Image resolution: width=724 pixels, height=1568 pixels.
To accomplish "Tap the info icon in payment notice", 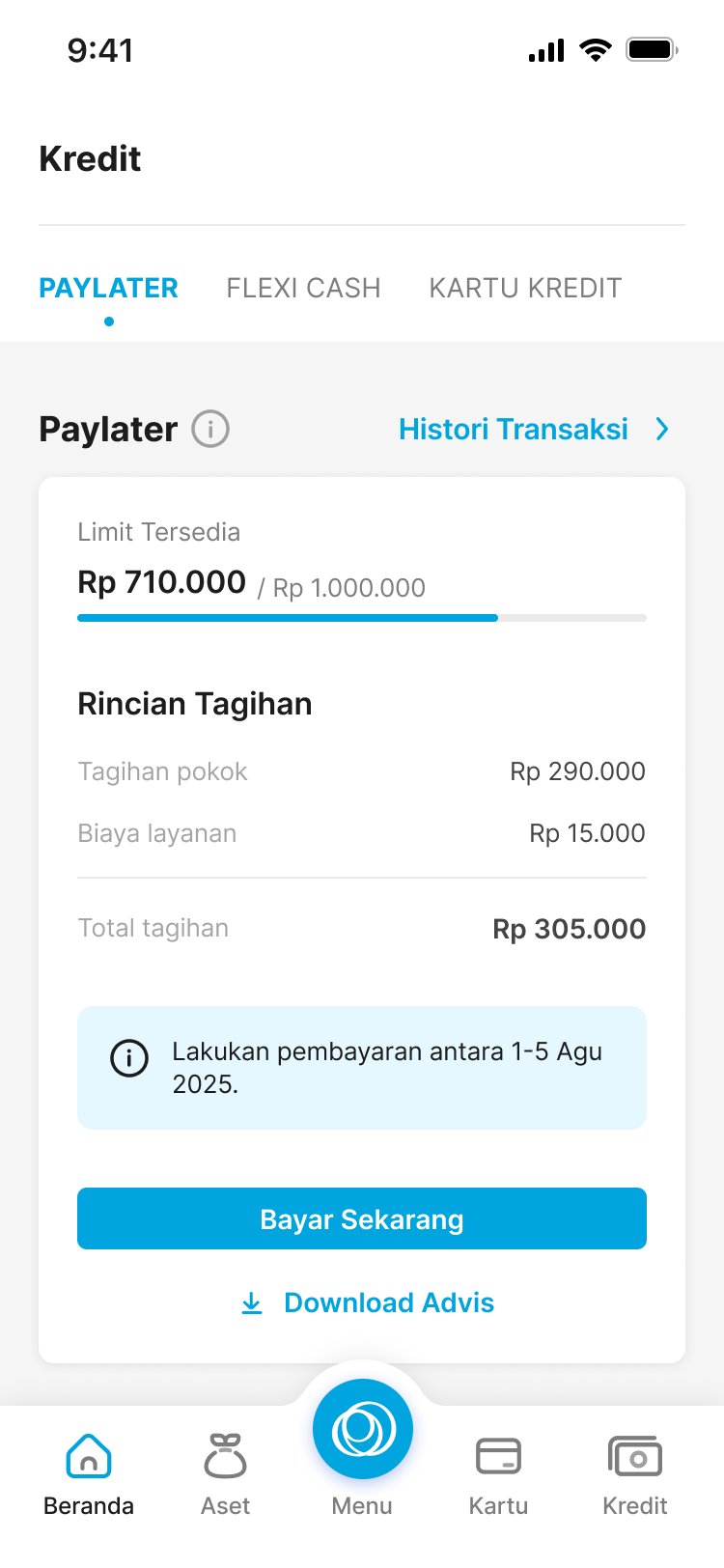I will coord(129,1058).
